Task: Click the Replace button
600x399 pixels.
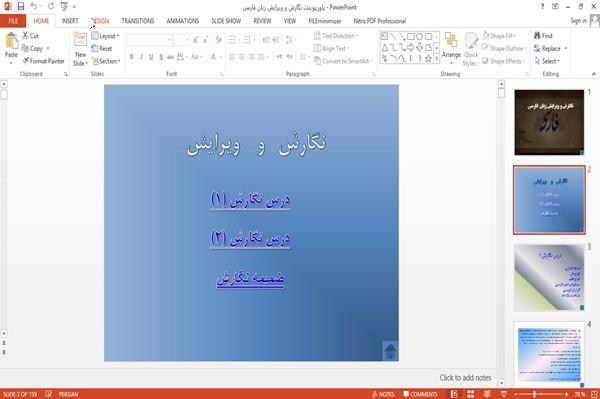Action: [x=550, y=48]
